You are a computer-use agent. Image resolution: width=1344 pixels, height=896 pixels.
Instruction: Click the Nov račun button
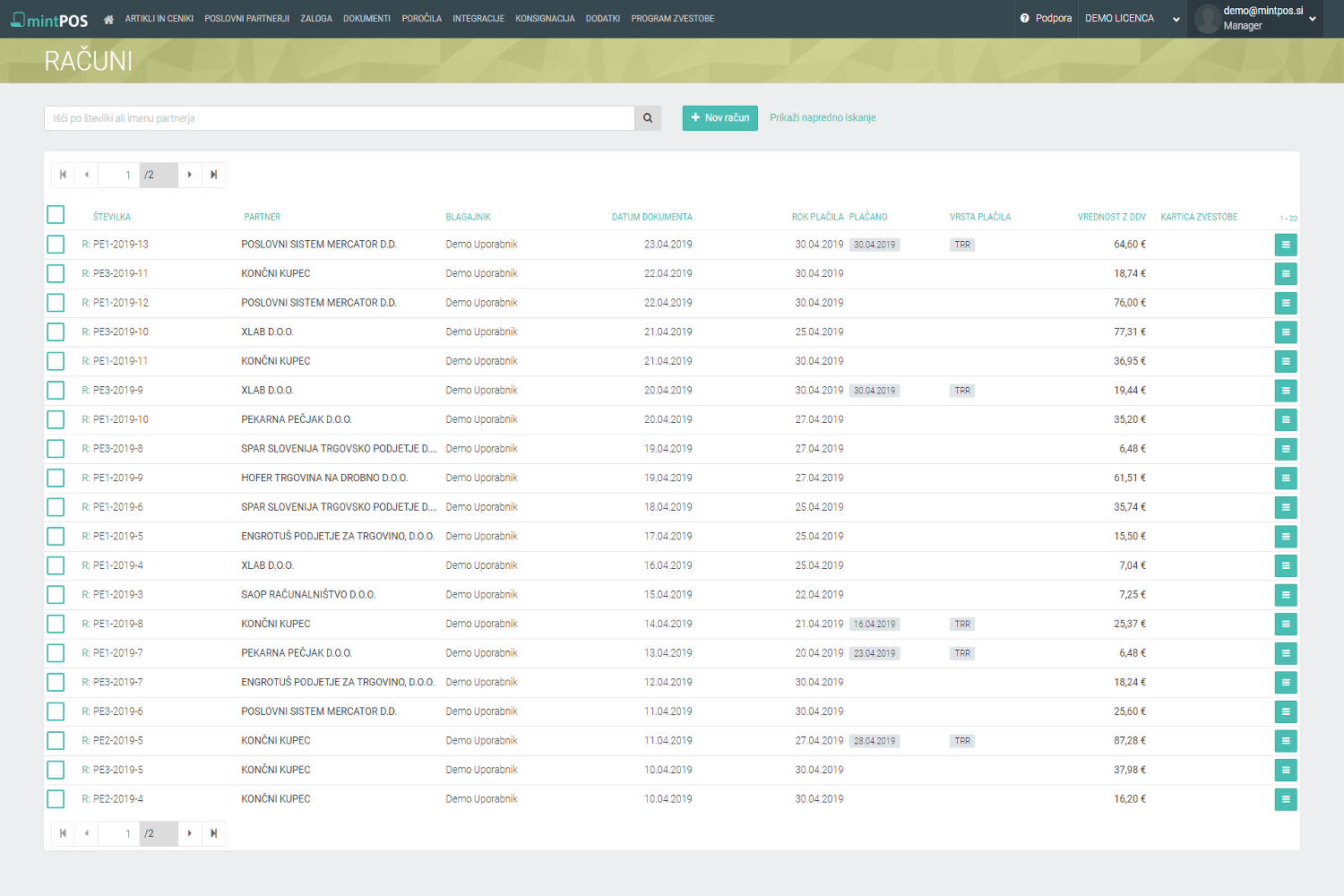(719, 118)
